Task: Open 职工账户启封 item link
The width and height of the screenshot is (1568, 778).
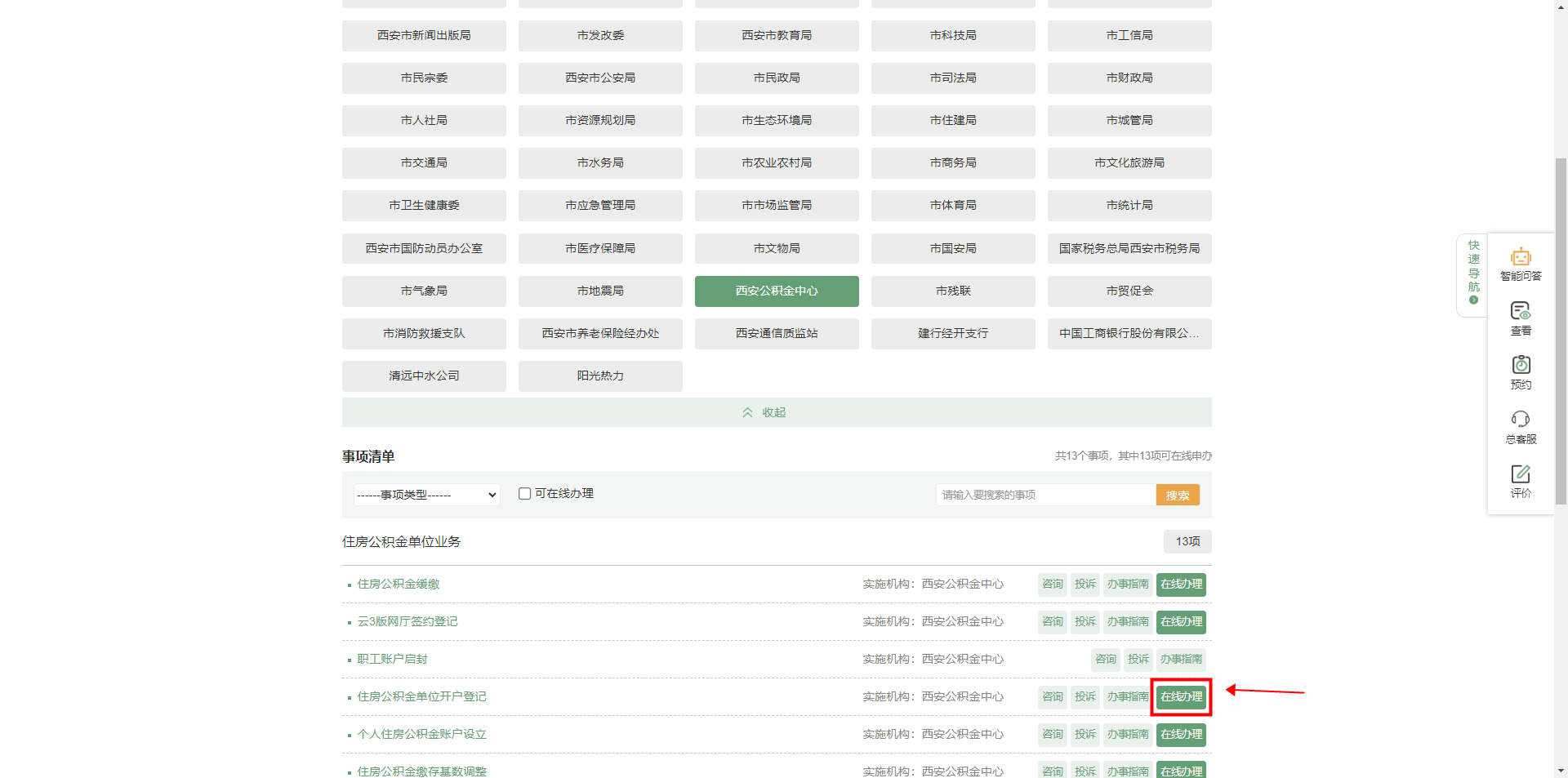Action: point(392,659)
